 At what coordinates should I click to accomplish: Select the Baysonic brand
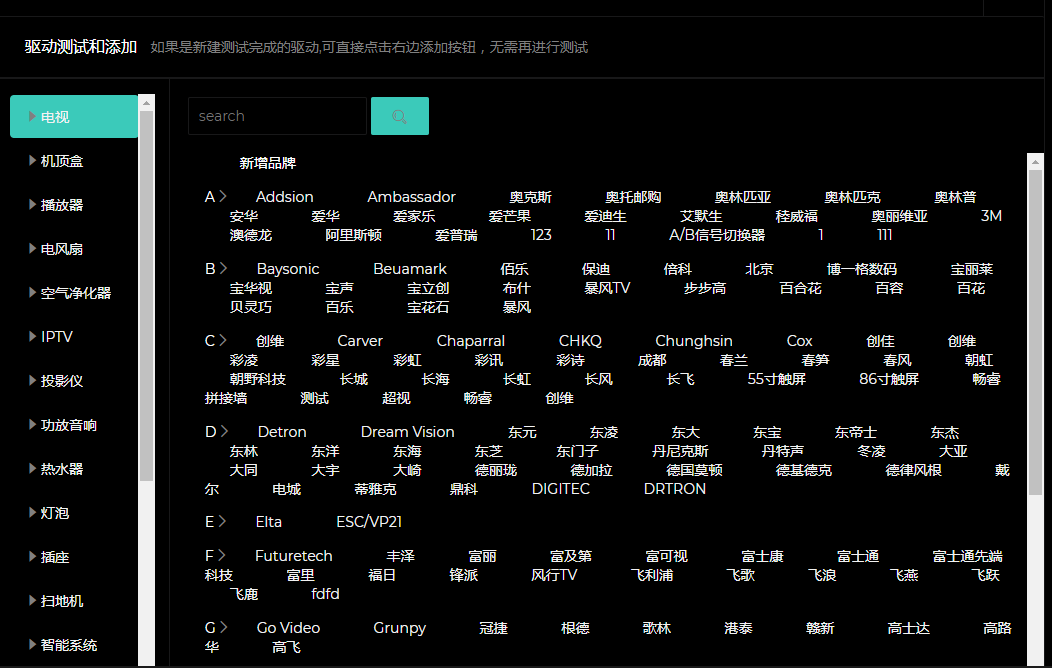point(288,269)
